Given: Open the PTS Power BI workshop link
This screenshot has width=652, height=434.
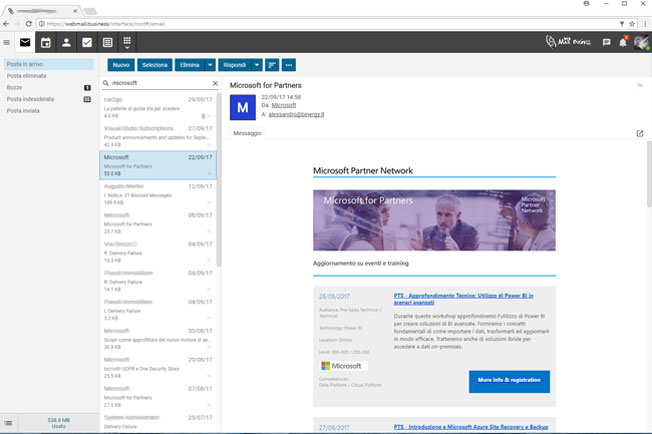Looking at the screenshot, I should pos(464,299).
